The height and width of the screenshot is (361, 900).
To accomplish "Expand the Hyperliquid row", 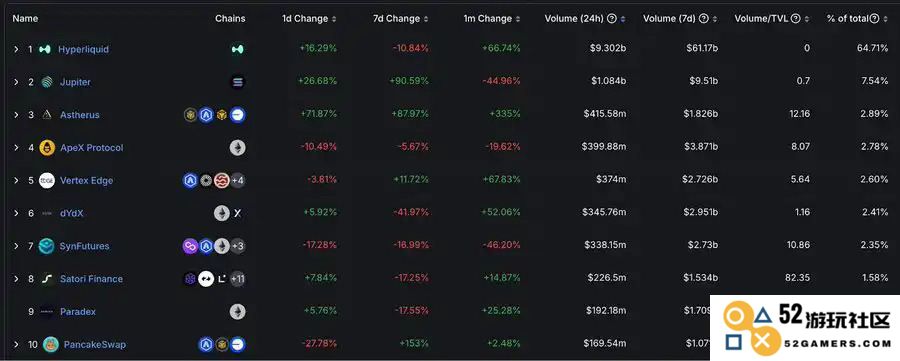I will [17, 49].
